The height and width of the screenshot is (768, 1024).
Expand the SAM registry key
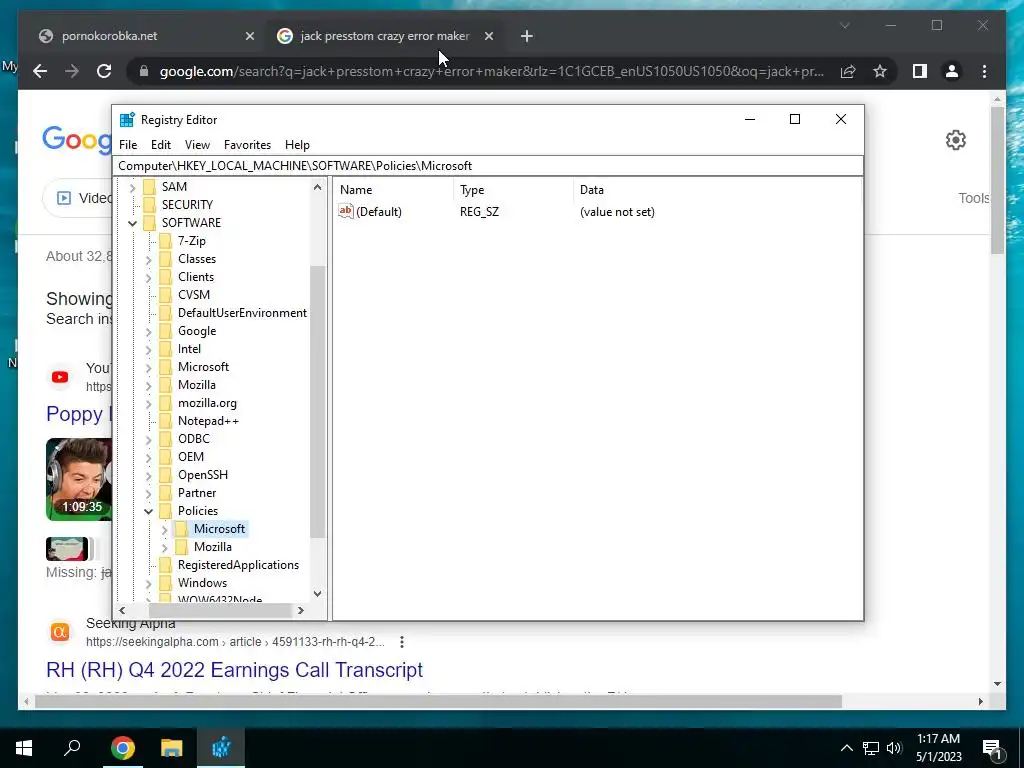[133, 187]
